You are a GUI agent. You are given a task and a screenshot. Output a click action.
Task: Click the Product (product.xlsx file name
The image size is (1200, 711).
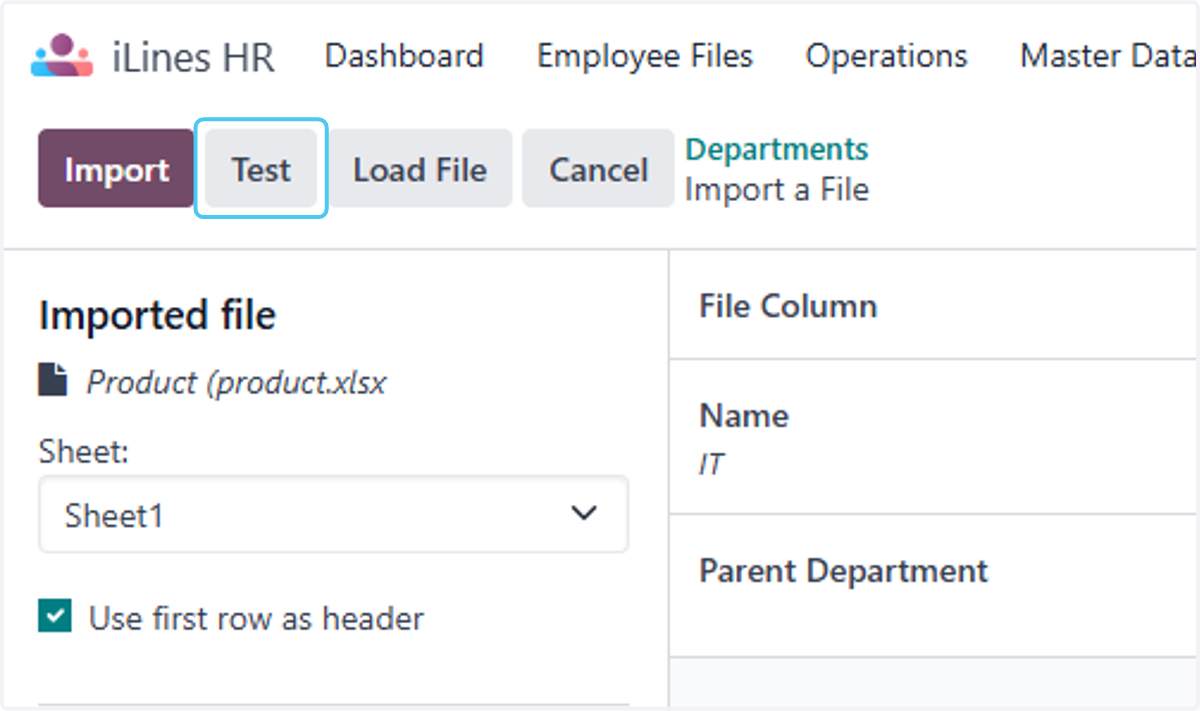[237, 382]
